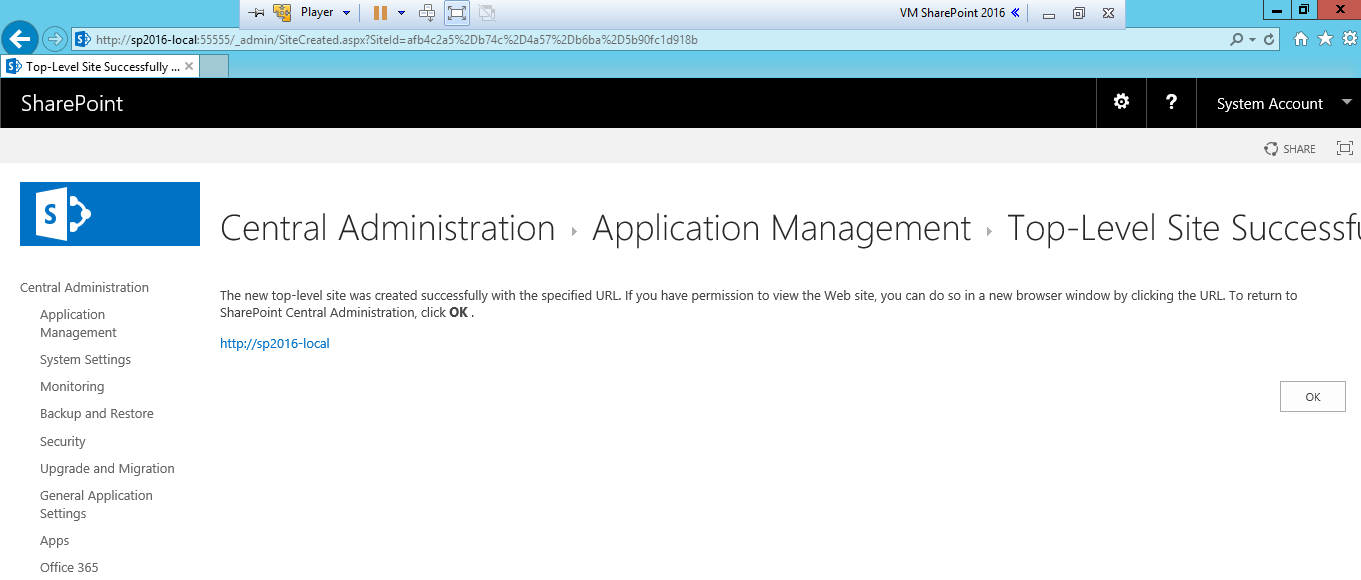Viewport: 1361px width, 580px height.
Task: Click the double chevron beside VM SharePoint 2016
Action: [1015, 13]
